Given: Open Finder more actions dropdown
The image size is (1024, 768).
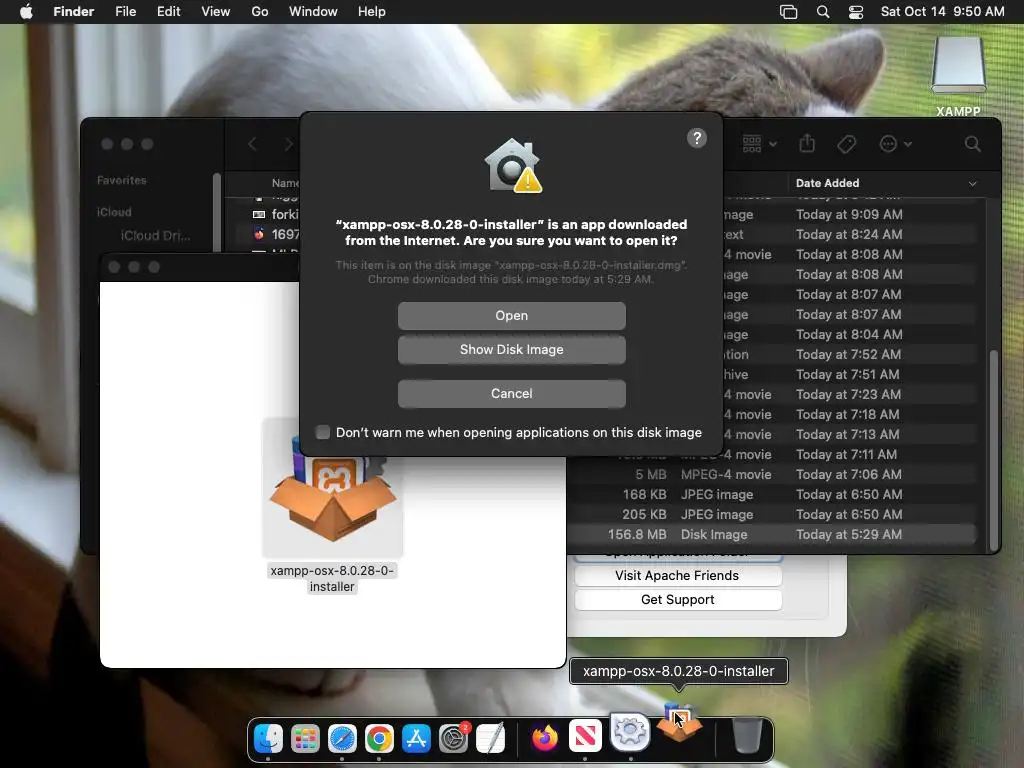Looking at the screenshot, I should pyautogui.click(x=895, y=144).
